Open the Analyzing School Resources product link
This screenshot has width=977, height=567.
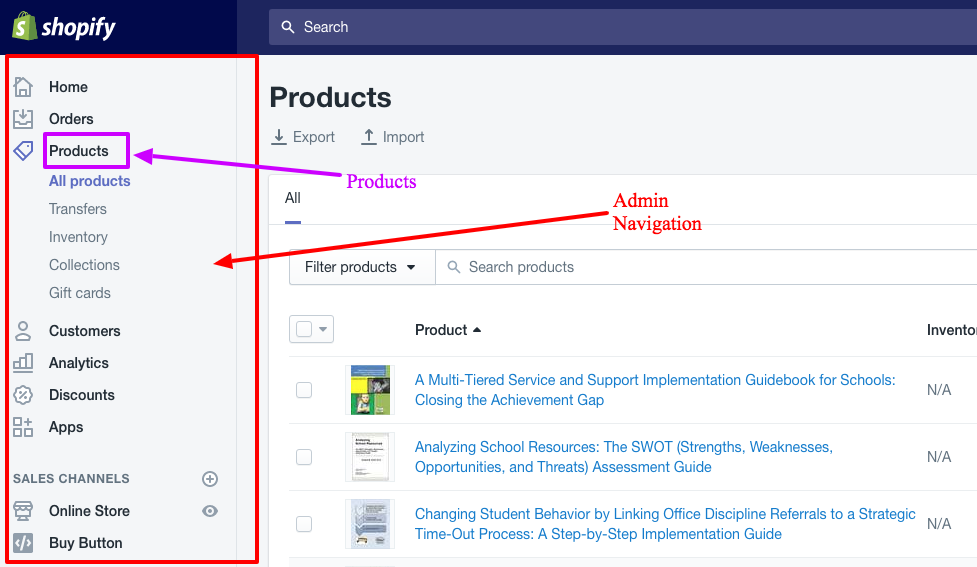[623, 457]
